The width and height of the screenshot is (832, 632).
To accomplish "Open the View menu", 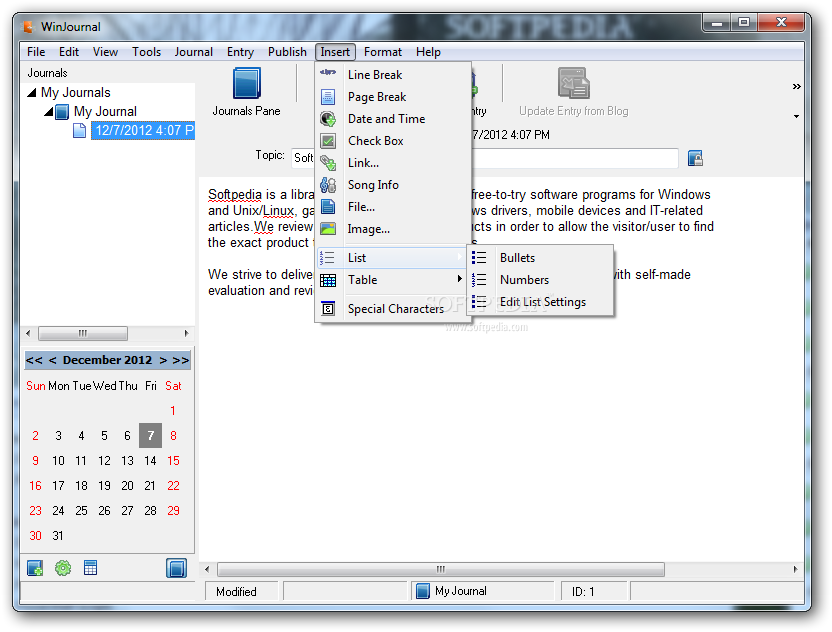I will point(105,52).
